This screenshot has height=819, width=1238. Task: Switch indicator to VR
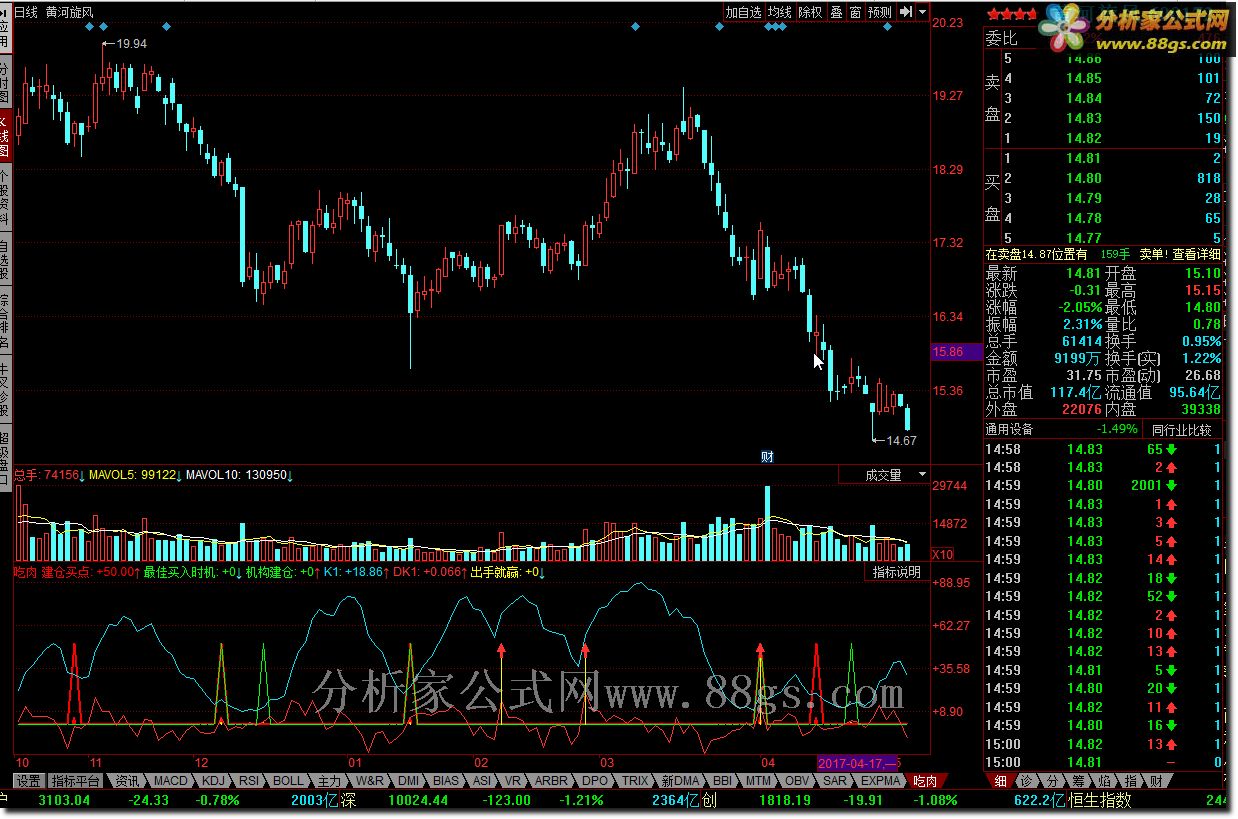click(x=513, y=781)
